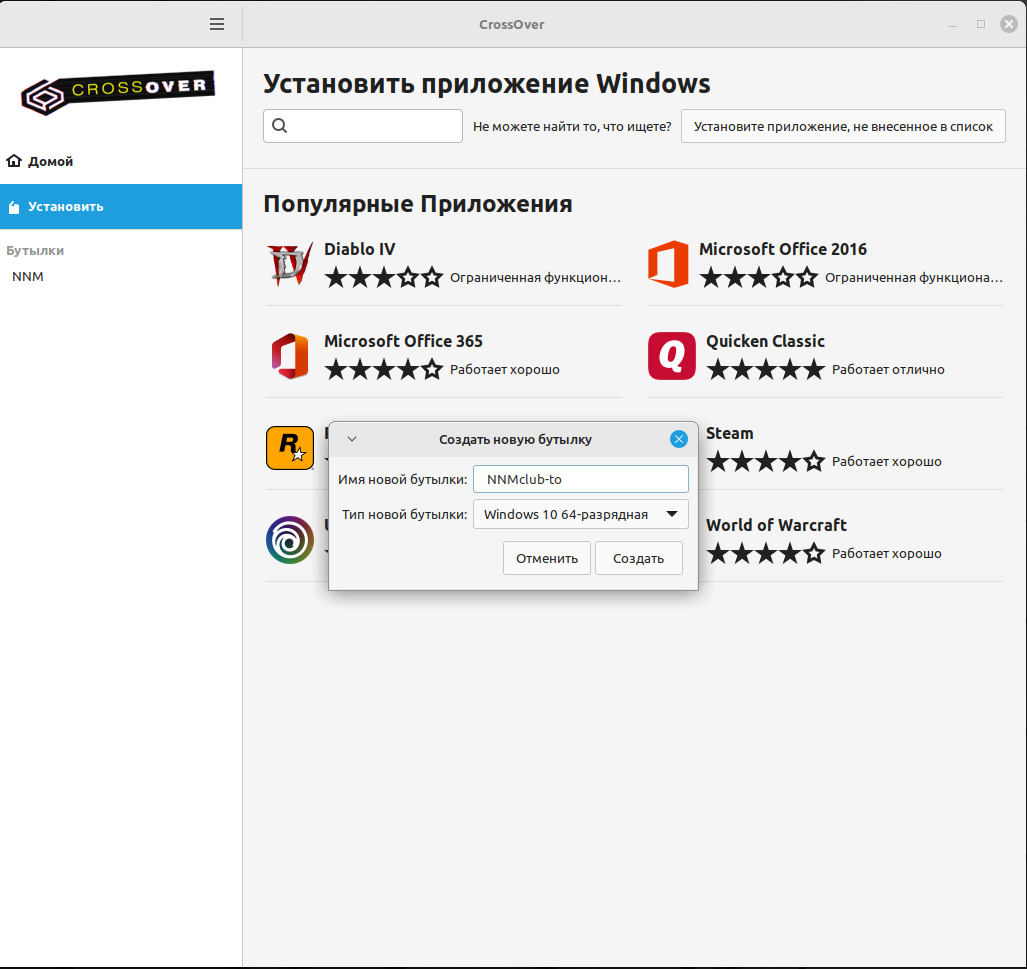Select the Rockstar Games launcher icon

290,447
